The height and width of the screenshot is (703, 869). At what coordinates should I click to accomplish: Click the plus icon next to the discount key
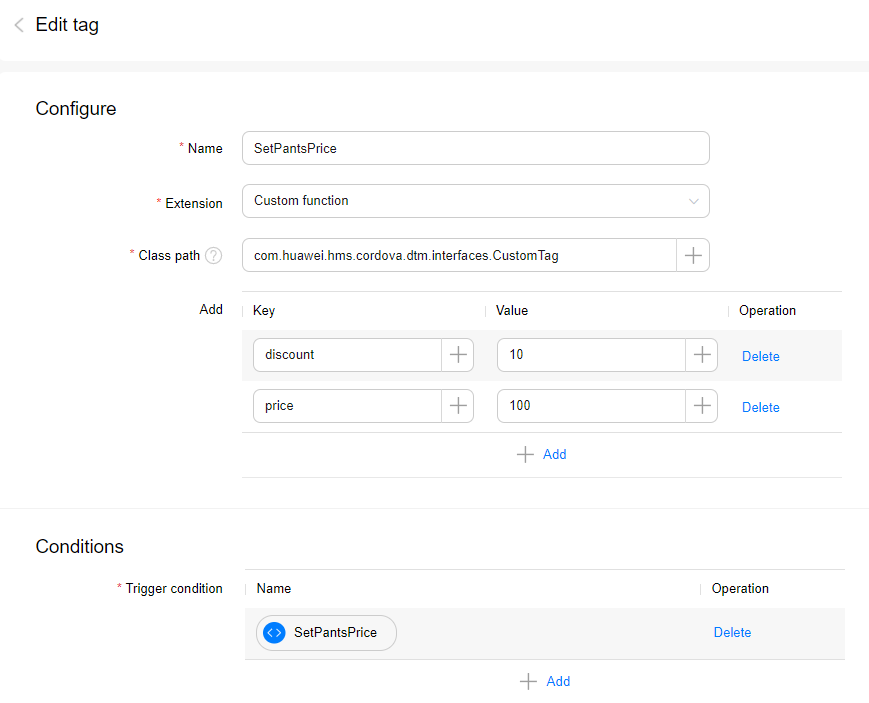click(x=458, y=355)
